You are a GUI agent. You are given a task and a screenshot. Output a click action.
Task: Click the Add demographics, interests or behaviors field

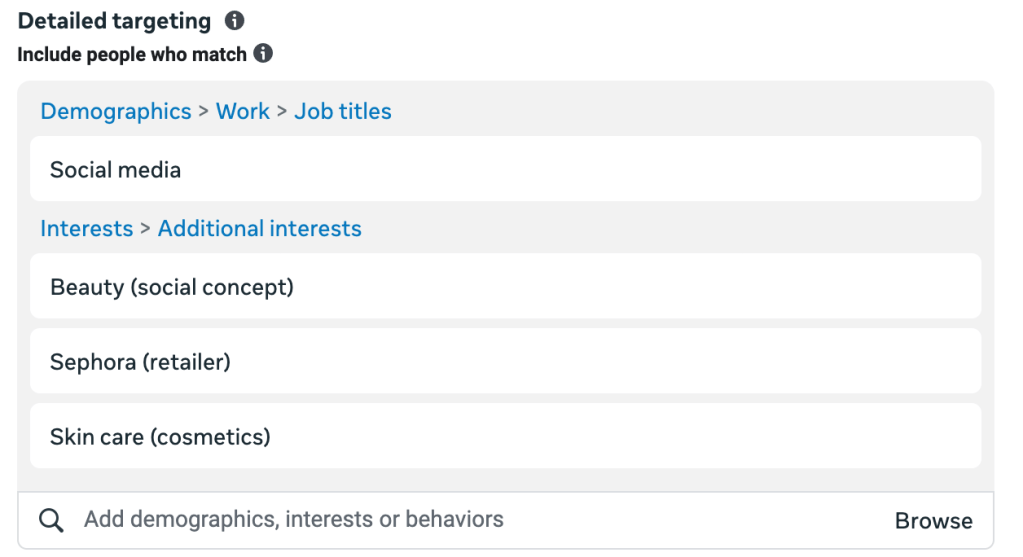(x=506, y=520)
